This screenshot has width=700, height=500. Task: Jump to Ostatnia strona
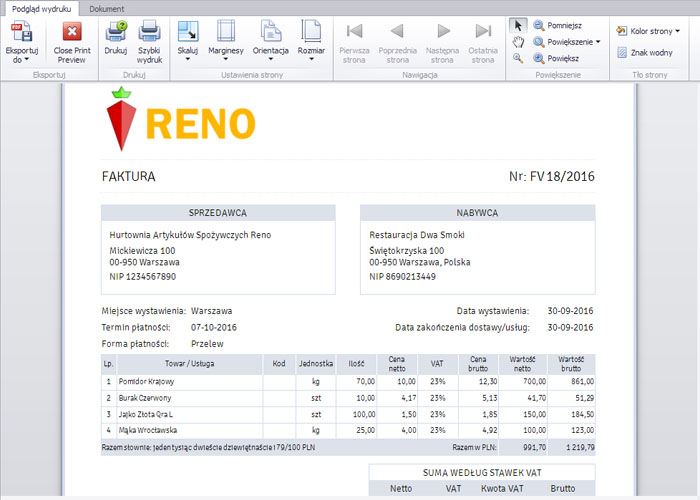pyautogui.click(x=483, y=42)
